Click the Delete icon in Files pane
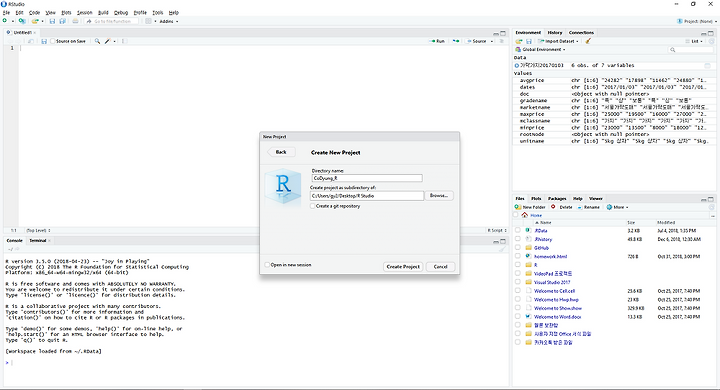The image size is (720, 390). click(553, 207)
